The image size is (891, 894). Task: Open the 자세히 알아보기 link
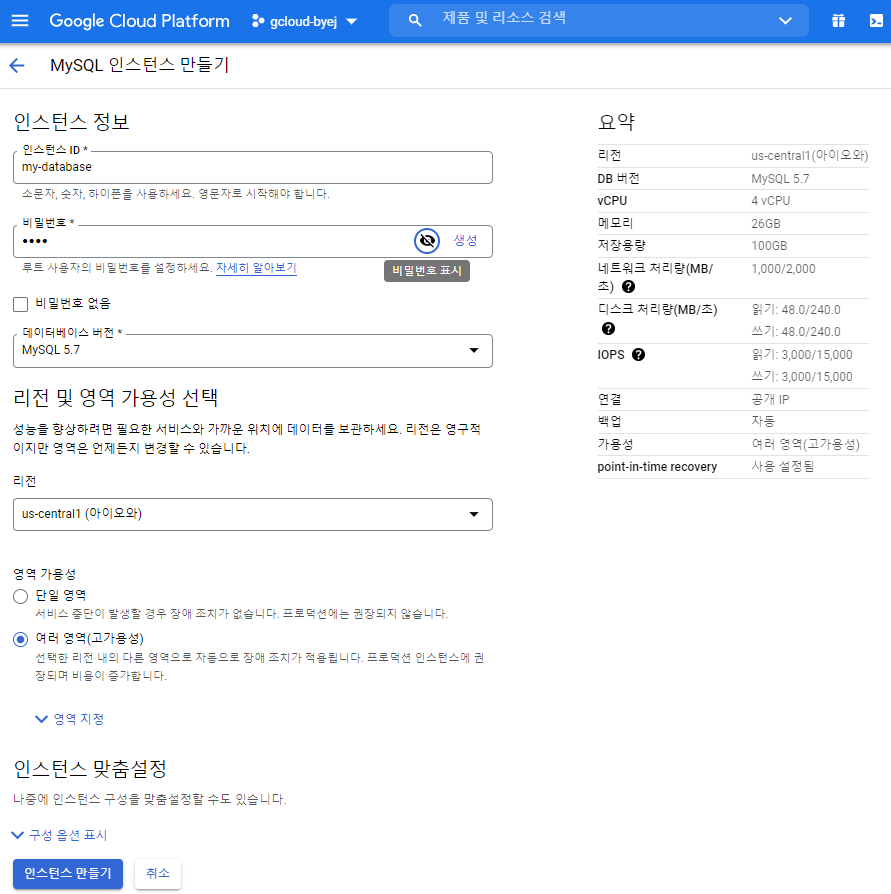256,268
